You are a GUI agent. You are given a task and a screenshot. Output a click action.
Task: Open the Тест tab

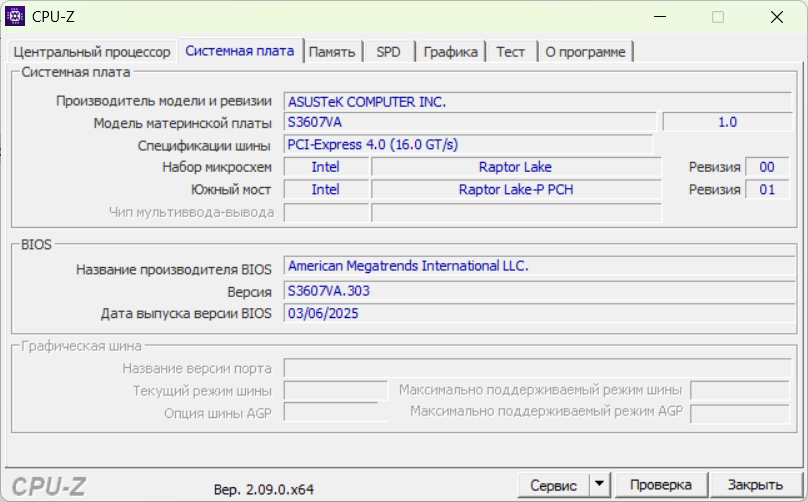(510, 52)
